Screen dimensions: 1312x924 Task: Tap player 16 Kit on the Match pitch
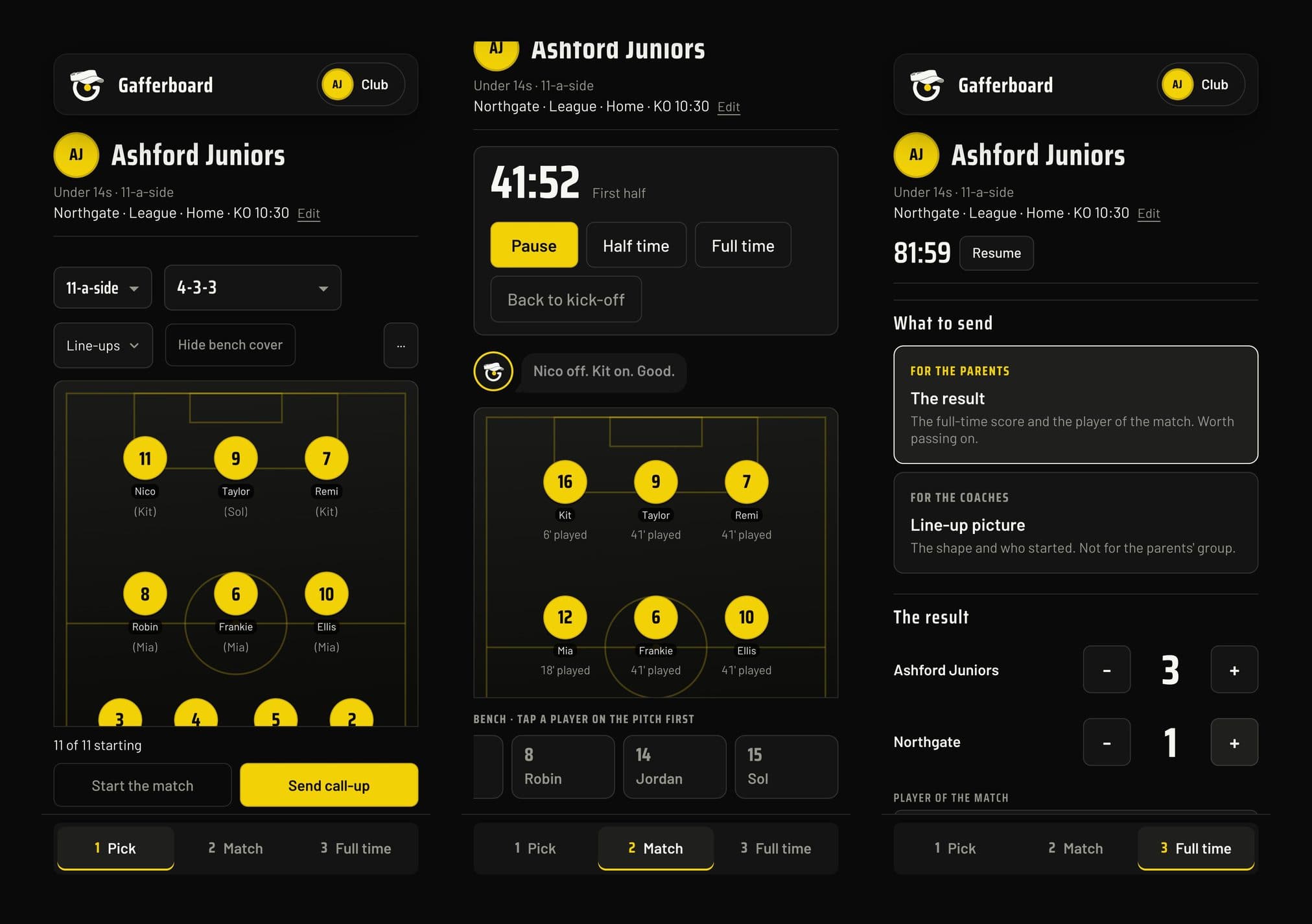tap(565, 481)
